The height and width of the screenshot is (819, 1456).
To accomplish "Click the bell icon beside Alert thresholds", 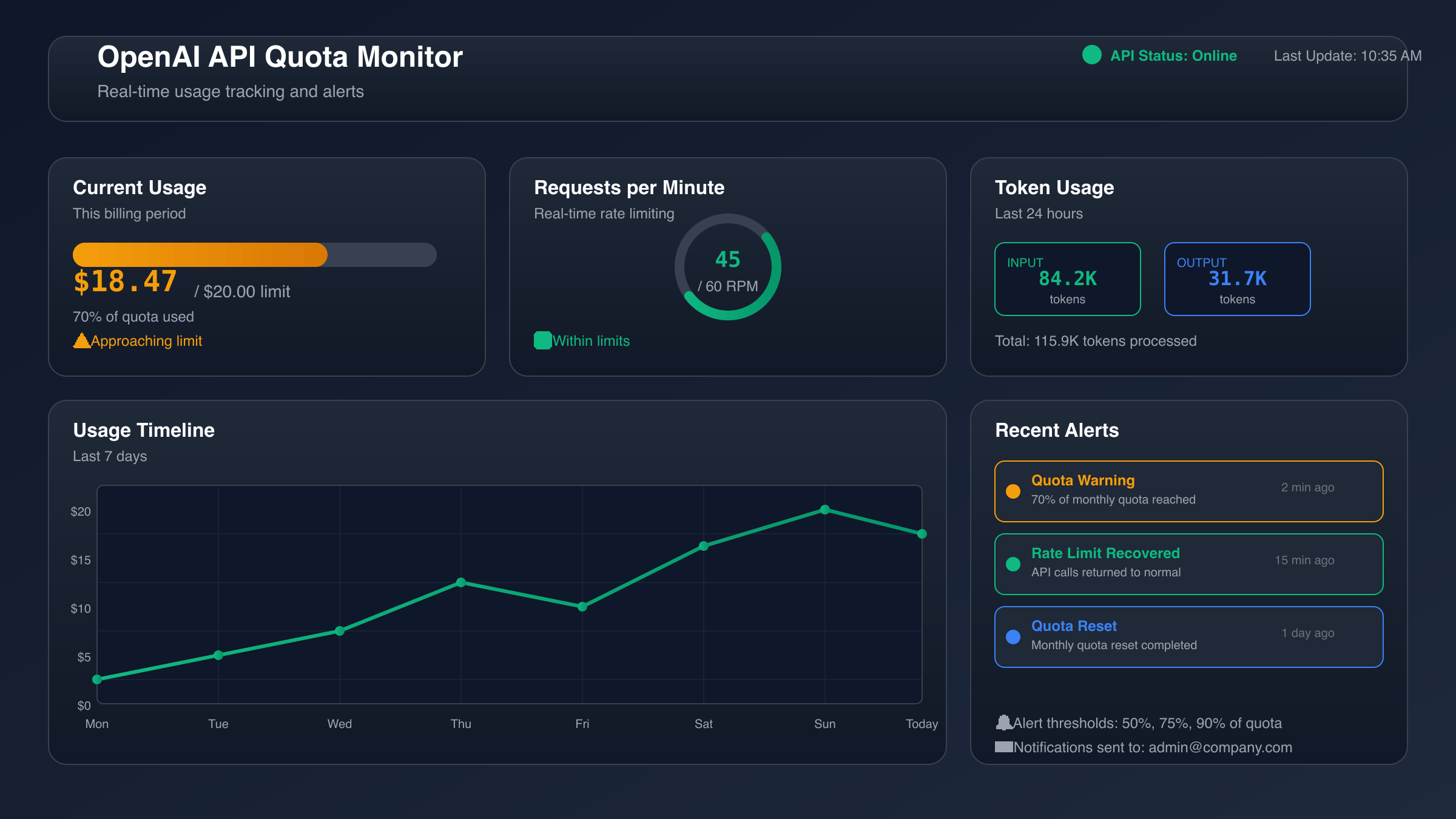I will [x=1003, y=723].
